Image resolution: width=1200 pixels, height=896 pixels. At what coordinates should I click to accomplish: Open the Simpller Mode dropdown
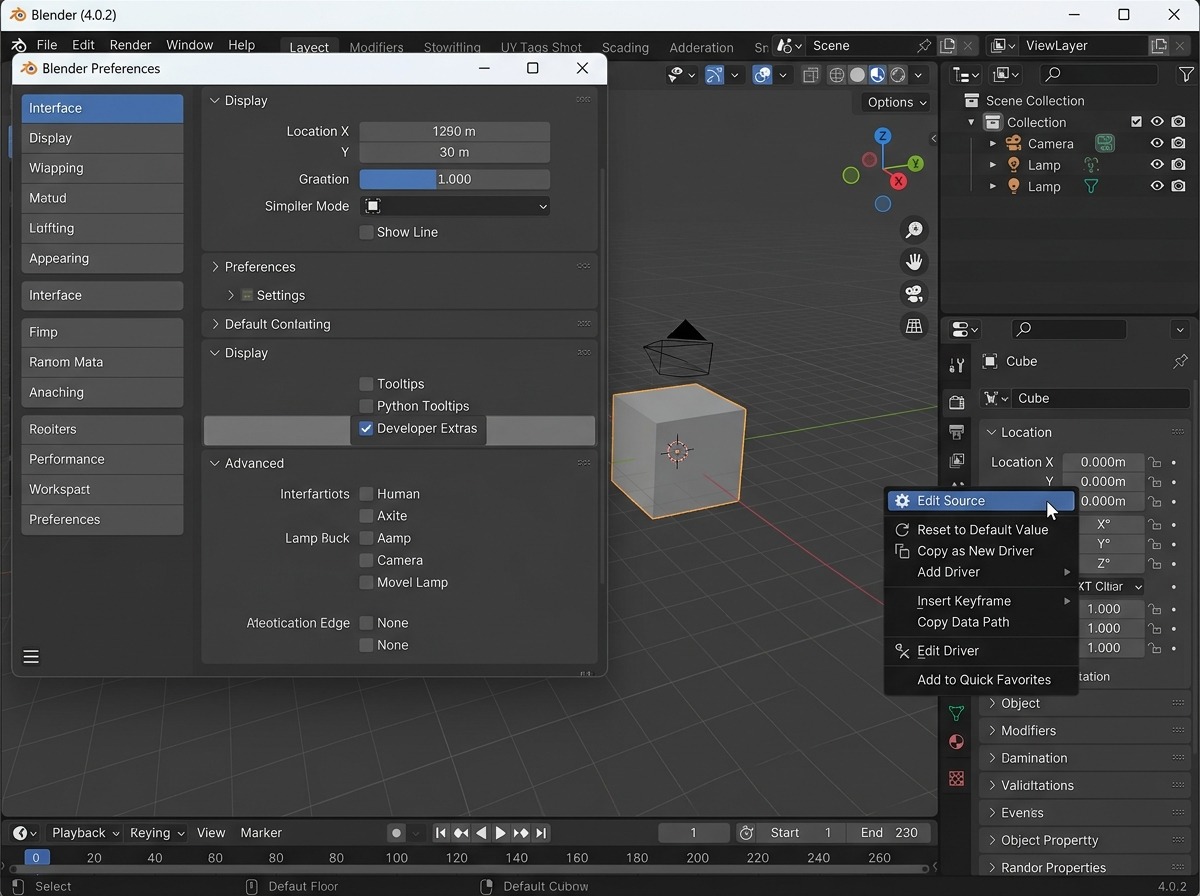tap(455, 206)
